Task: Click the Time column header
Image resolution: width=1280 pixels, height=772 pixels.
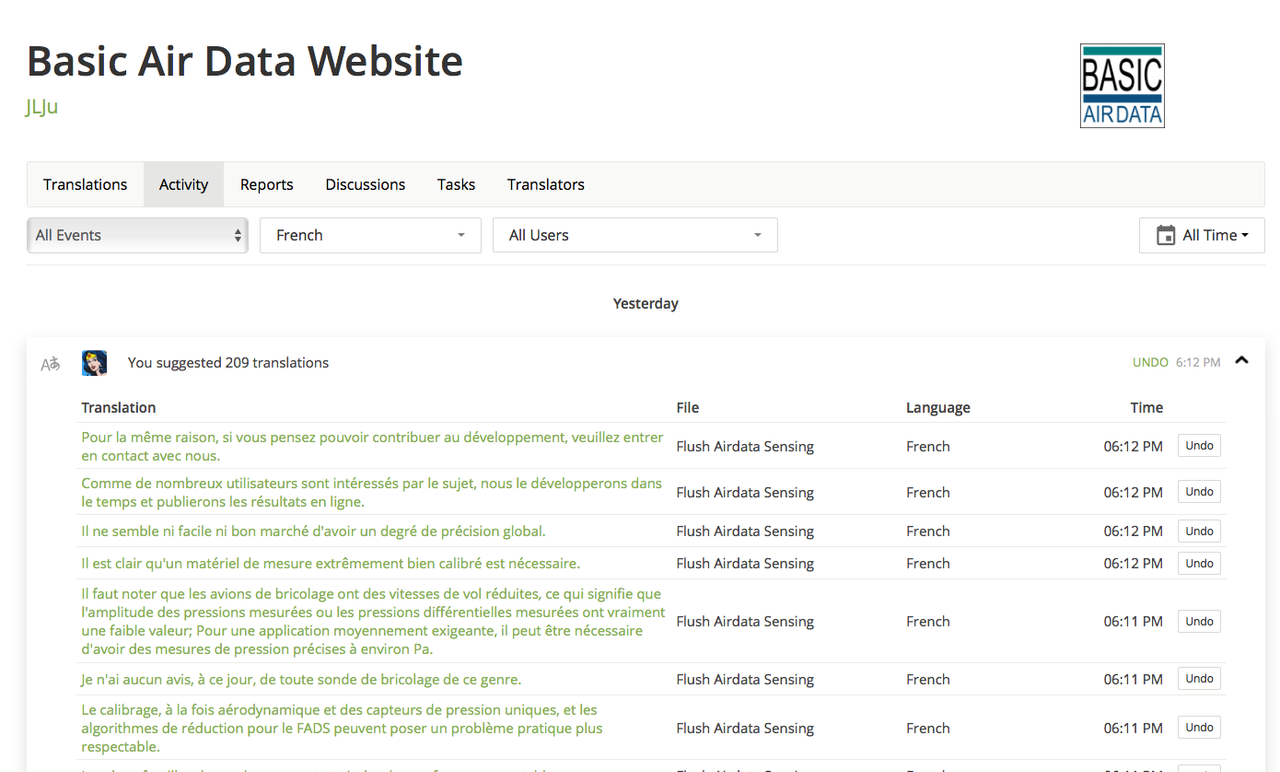Action: point(1146,407)
